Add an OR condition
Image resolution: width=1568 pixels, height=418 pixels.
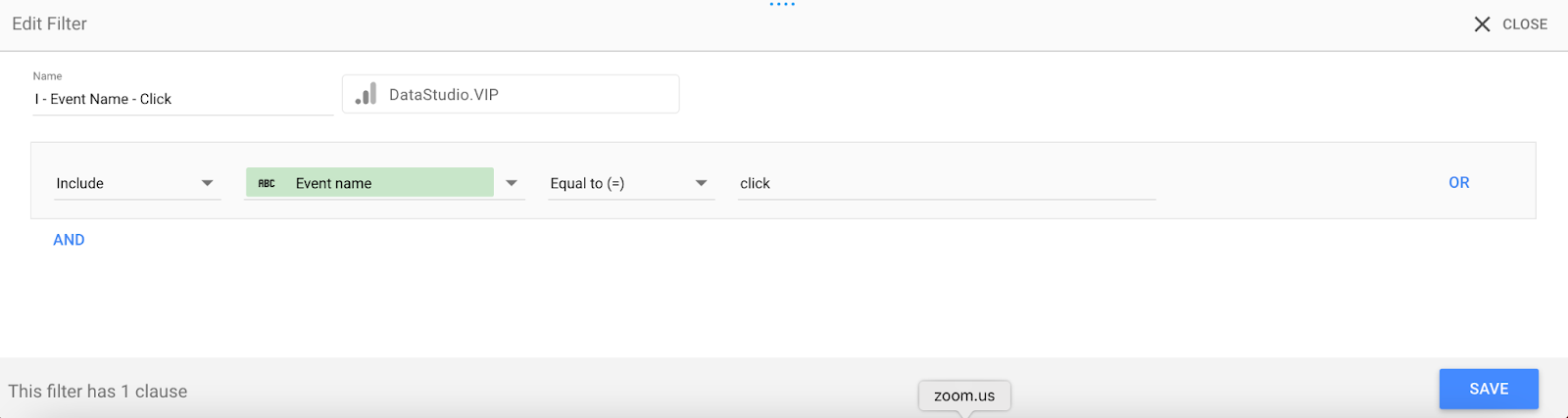pyautogui.click(x=1459, y=183)
